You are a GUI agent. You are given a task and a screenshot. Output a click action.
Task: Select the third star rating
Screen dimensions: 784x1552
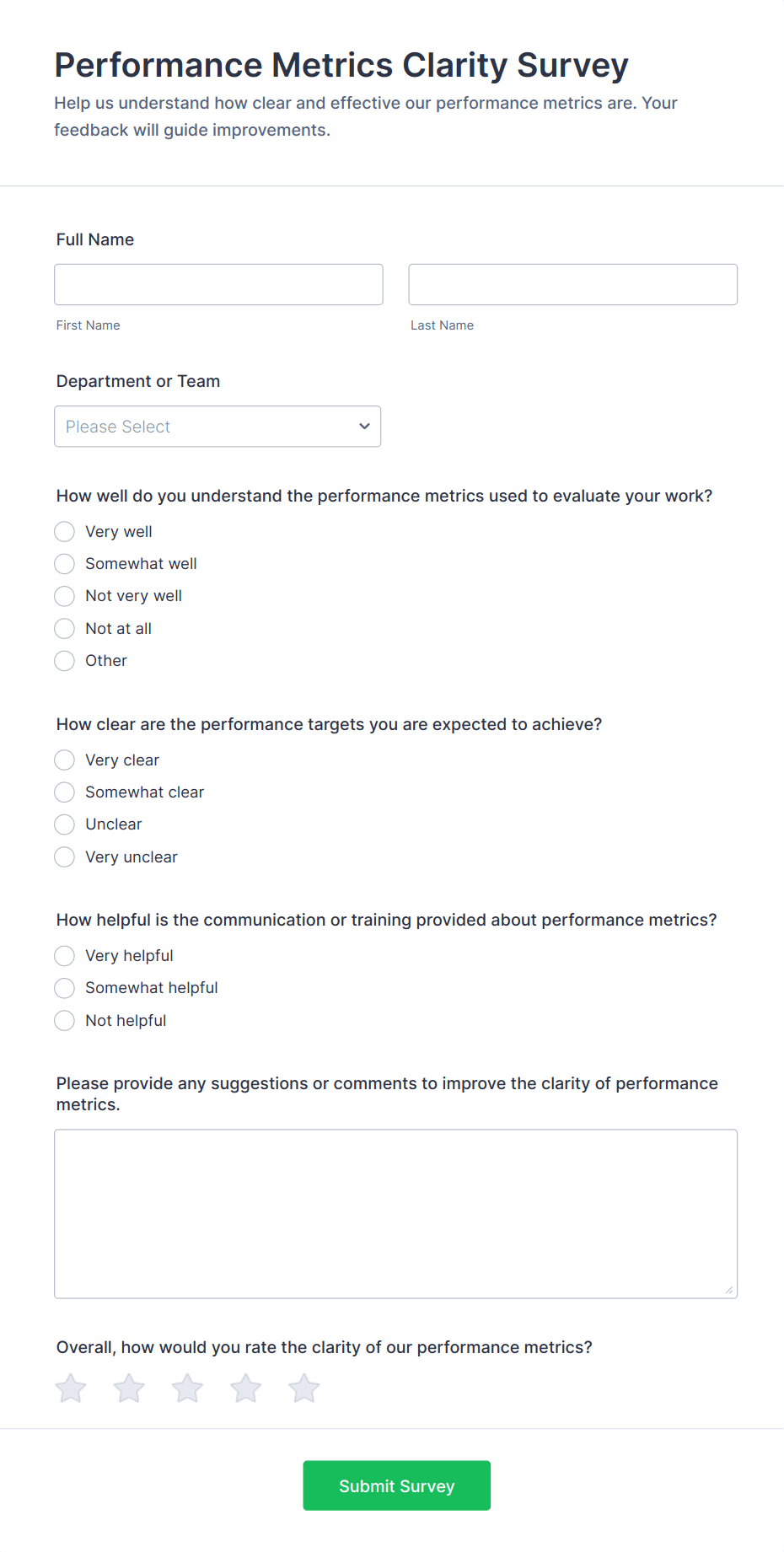point(187,1388)
